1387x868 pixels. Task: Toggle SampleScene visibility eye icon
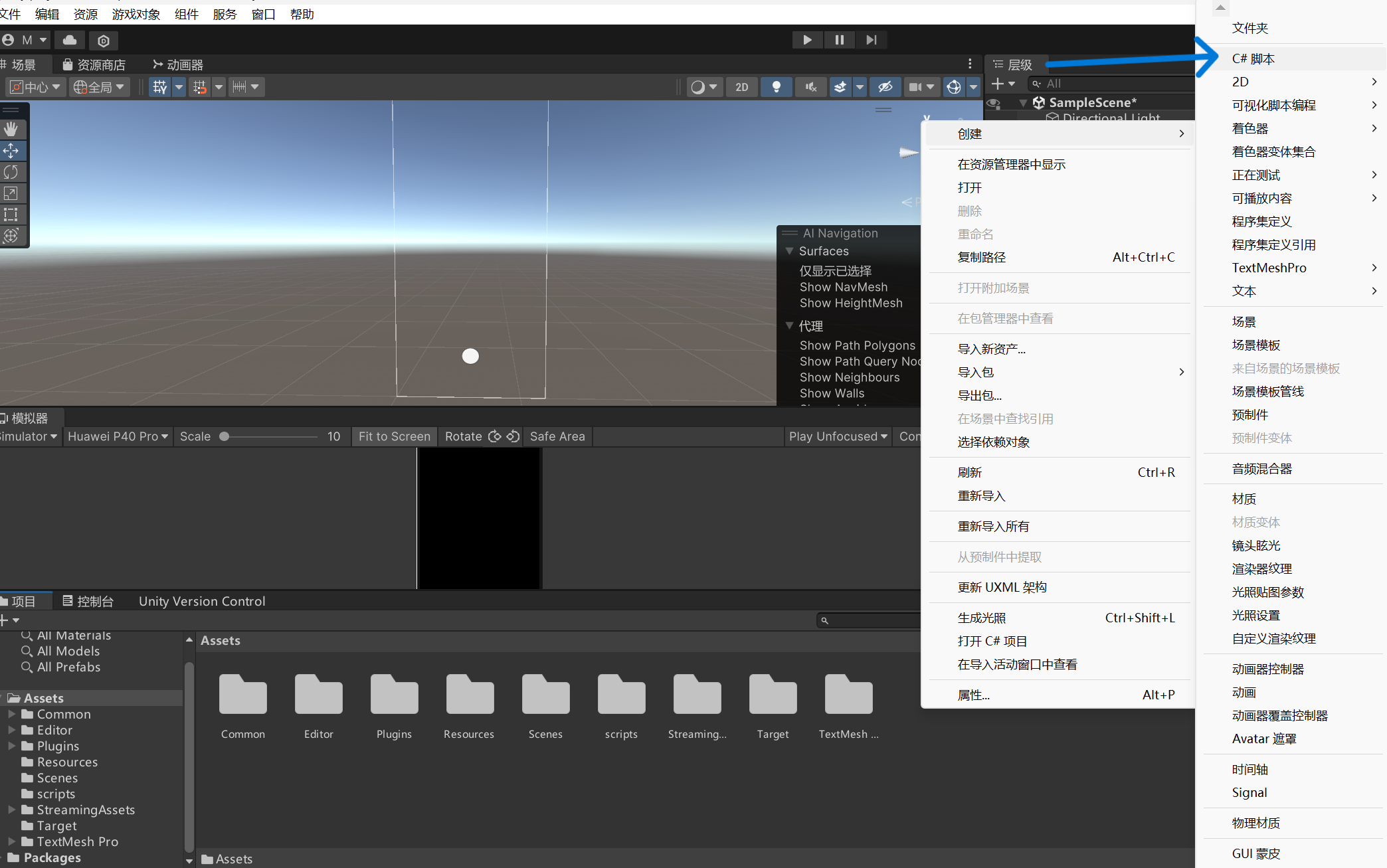point(994,103)
